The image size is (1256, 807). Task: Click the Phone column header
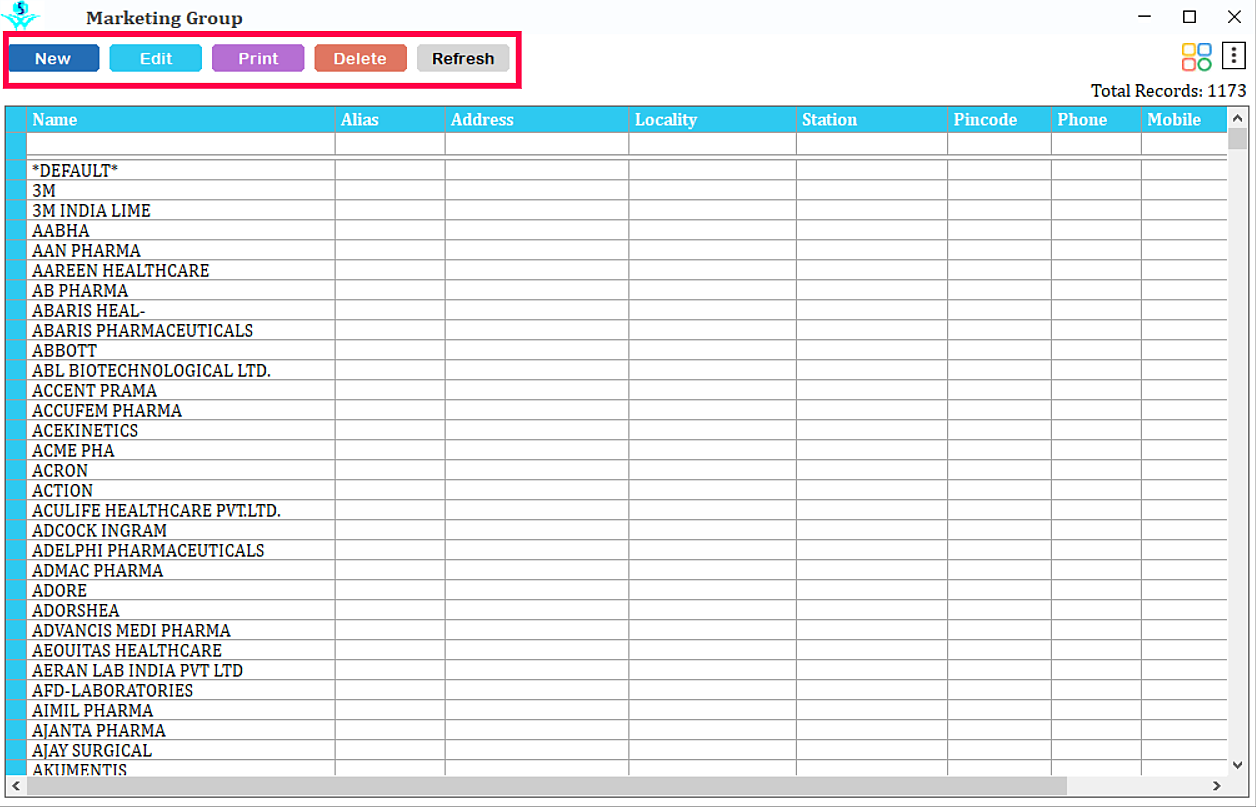tap(1096, 119)
